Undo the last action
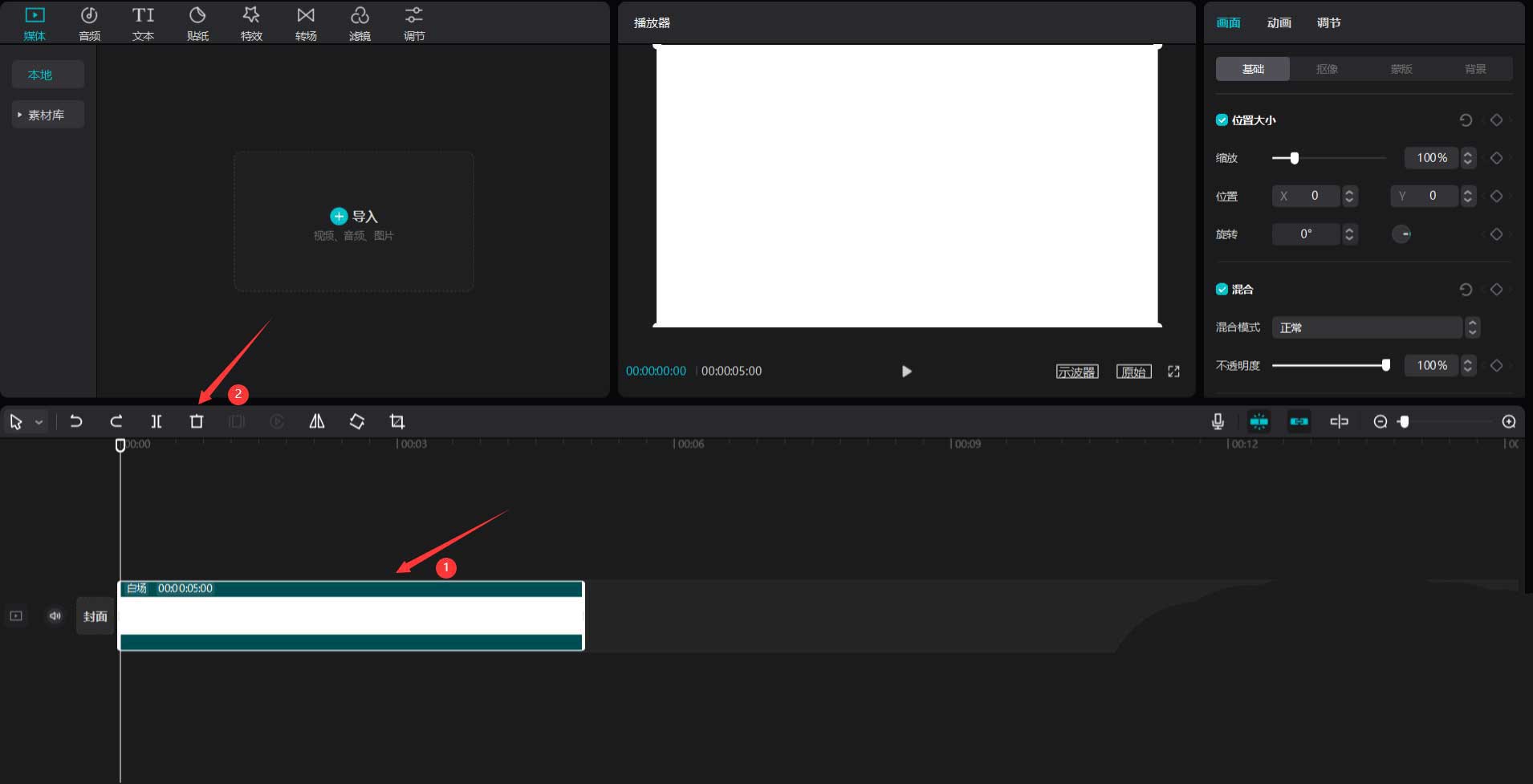Viewport: 1533px width, 784px height. [76, 421]
